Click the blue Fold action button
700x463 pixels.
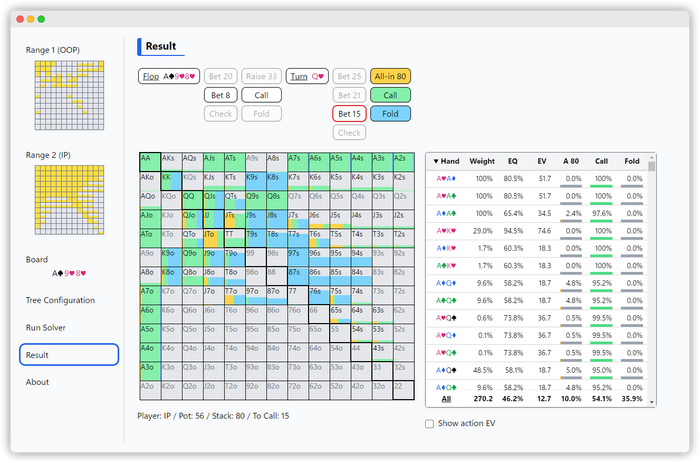pos(390,114)
